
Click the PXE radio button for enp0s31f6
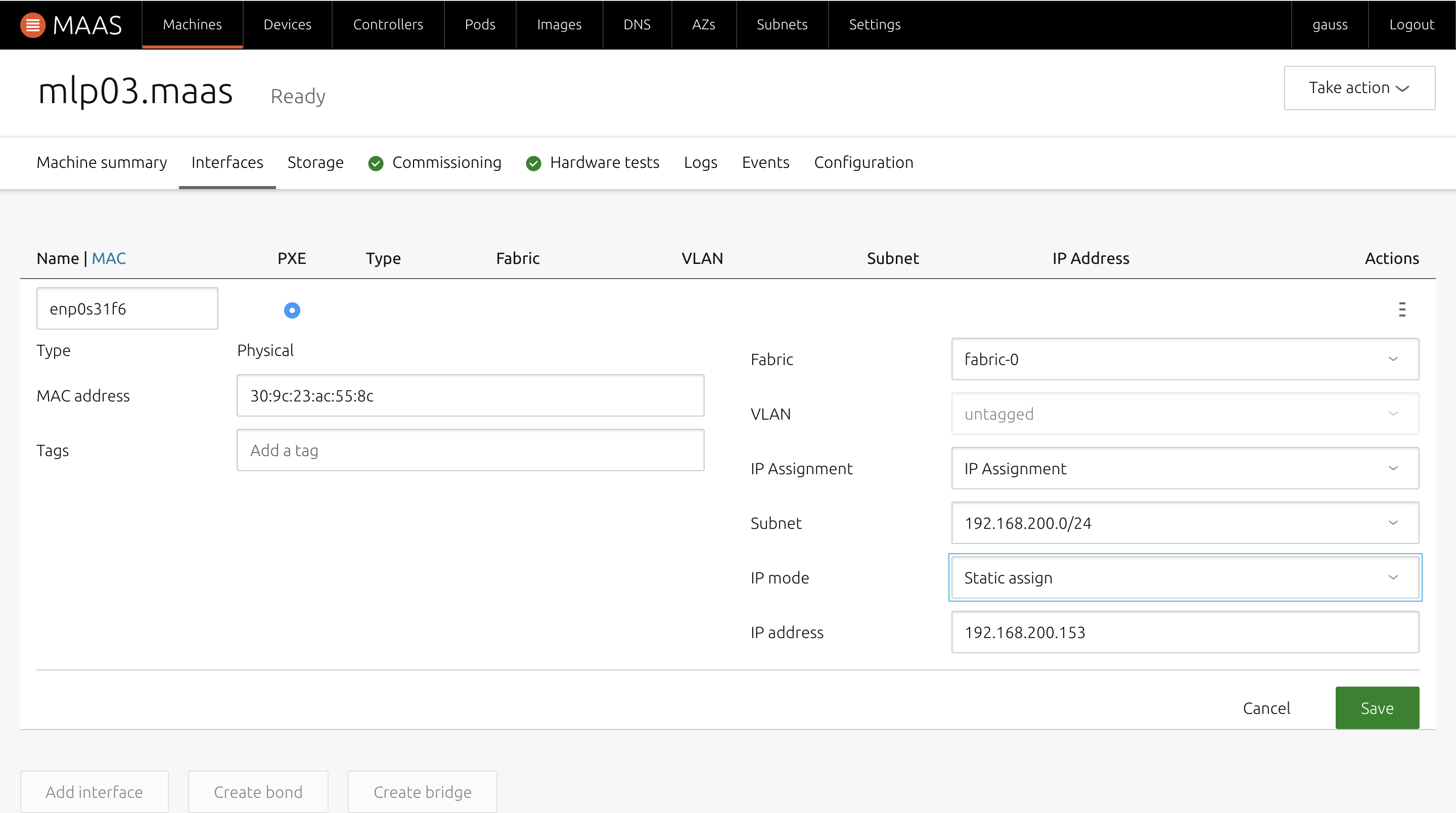tap(292, 310)
